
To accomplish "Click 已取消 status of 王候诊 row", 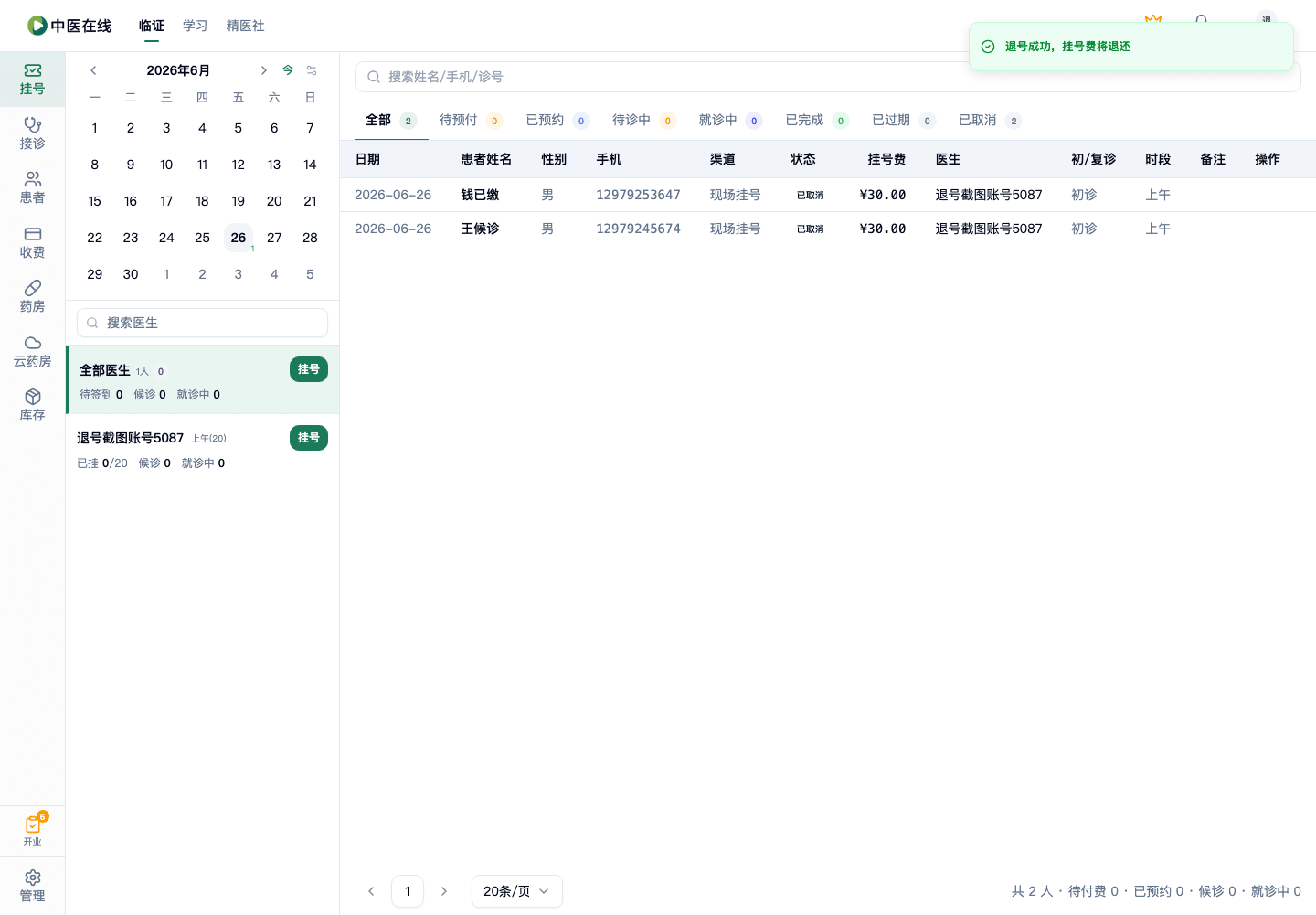I will (810, 229).
